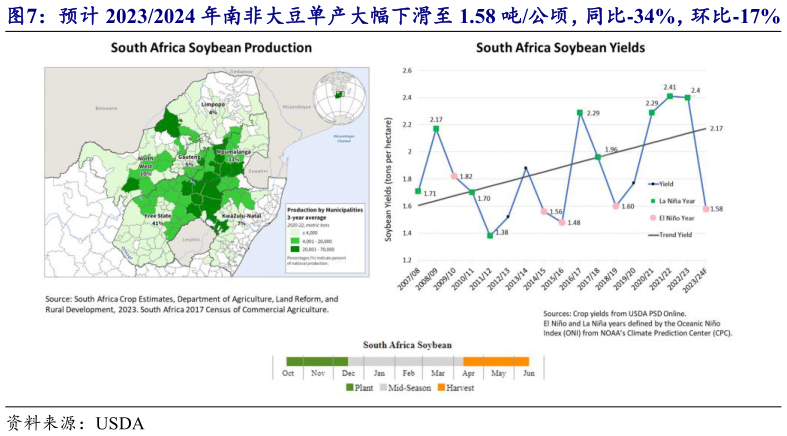Click the 'Lesotho' map label
This screenshot has width=787, height=436.
[191, 240]
